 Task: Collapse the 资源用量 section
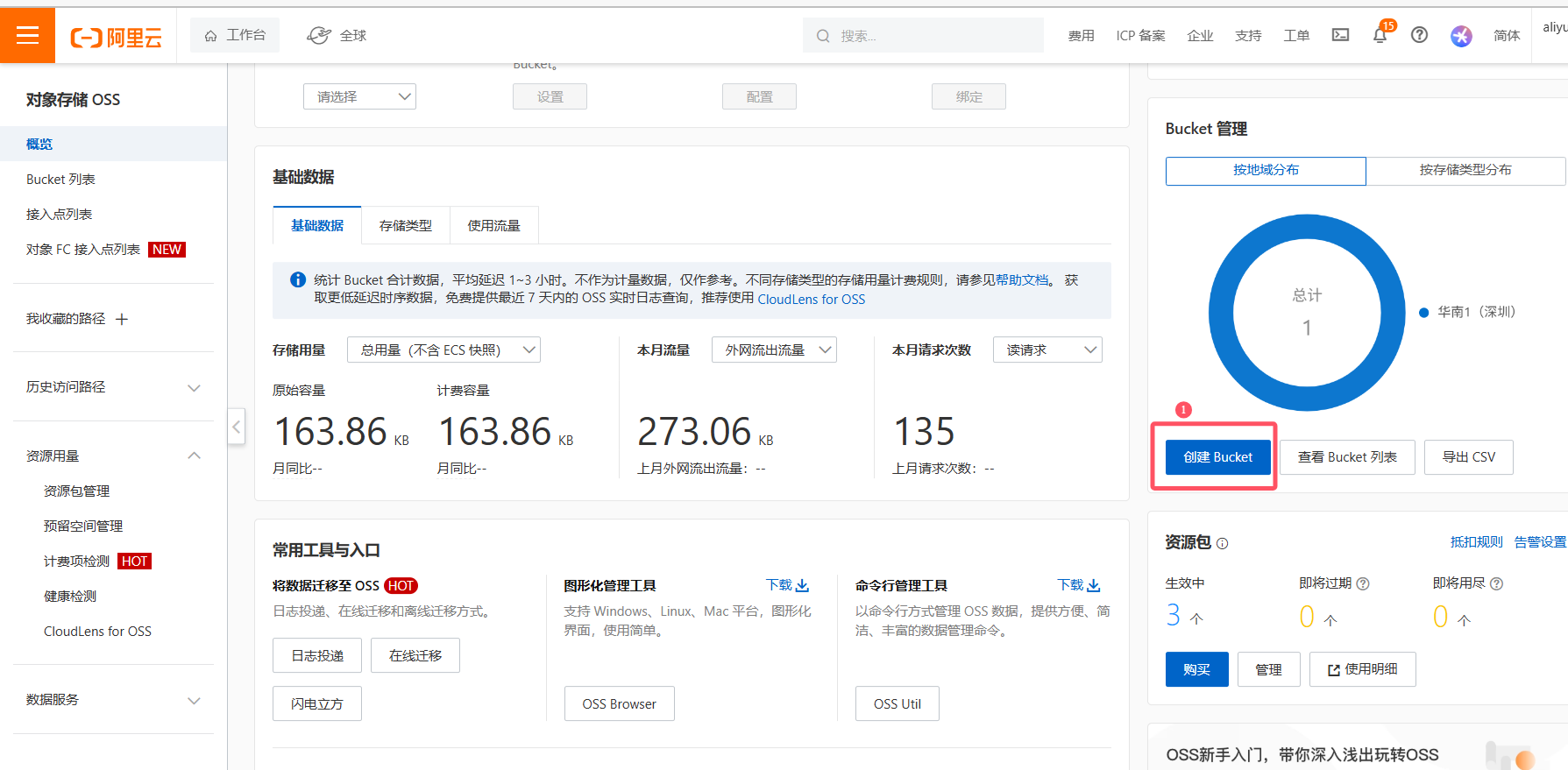coord(195,456)
